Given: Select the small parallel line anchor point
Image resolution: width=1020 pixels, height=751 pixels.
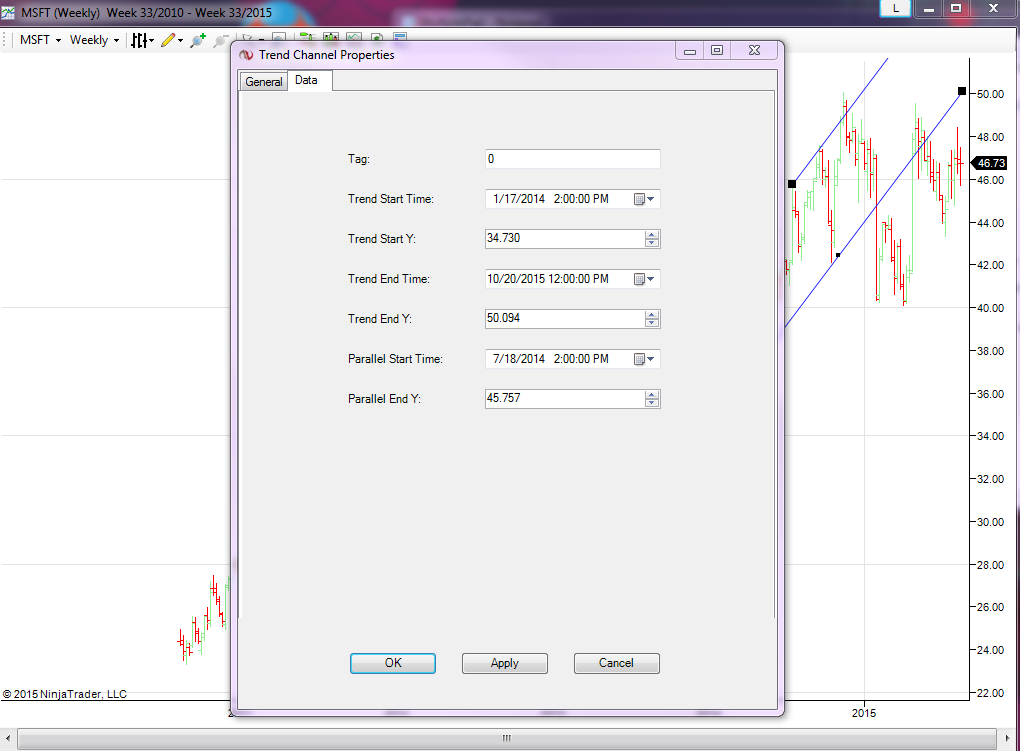Looking at the screenshot, I should (x=838, y=255).
